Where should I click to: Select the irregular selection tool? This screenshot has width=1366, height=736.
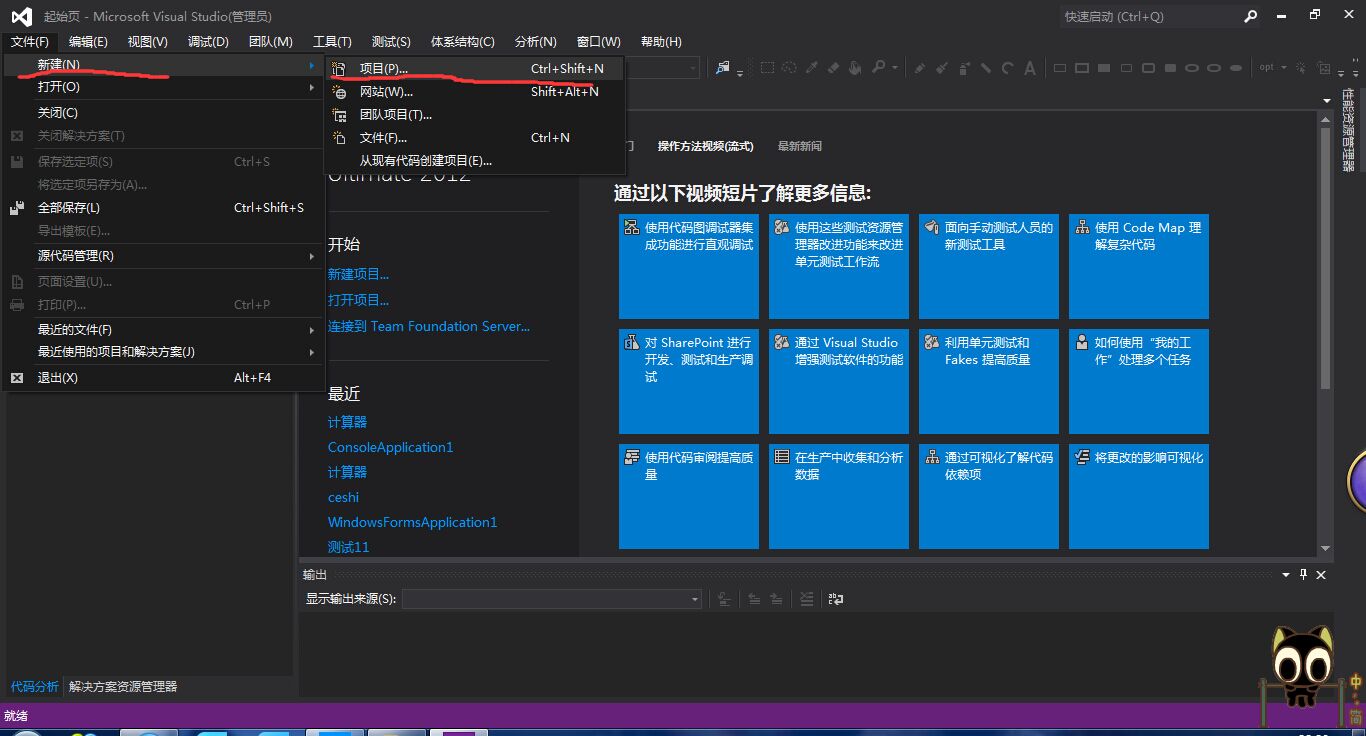(789, 68)
